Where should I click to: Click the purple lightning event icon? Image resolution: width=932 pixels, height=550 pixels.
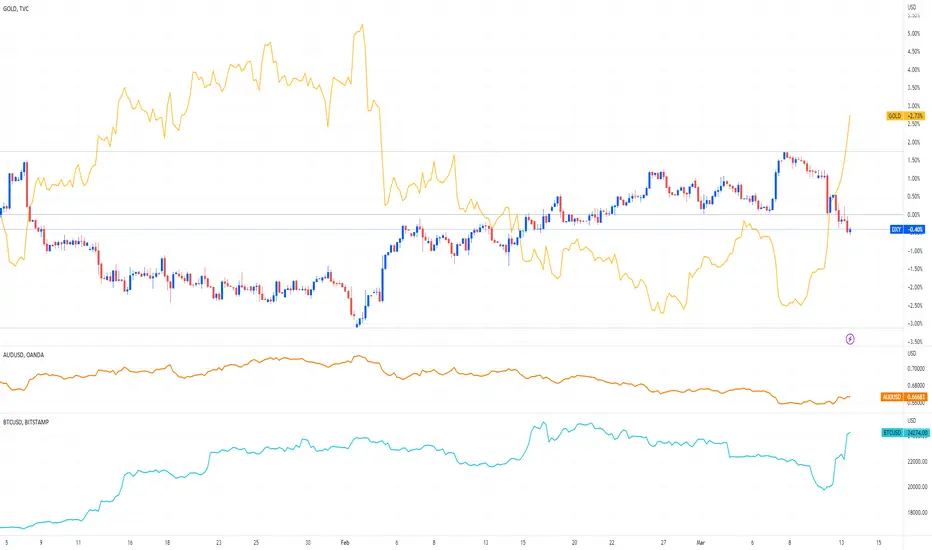[x=850, y=339]
